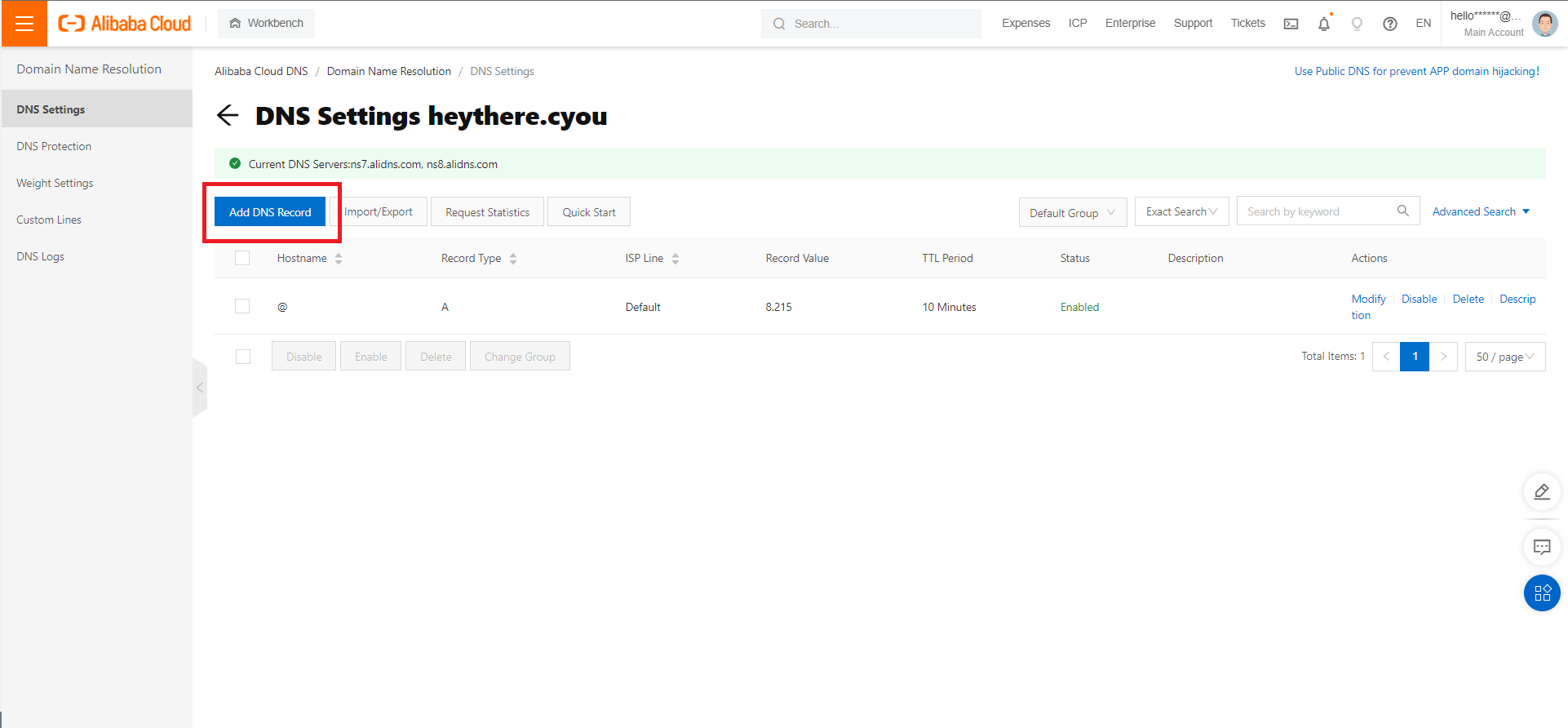This screenshot has height=728, width=1568.
Task: Click the Domain Name Resolution breadcrumb
Action: 389,71
